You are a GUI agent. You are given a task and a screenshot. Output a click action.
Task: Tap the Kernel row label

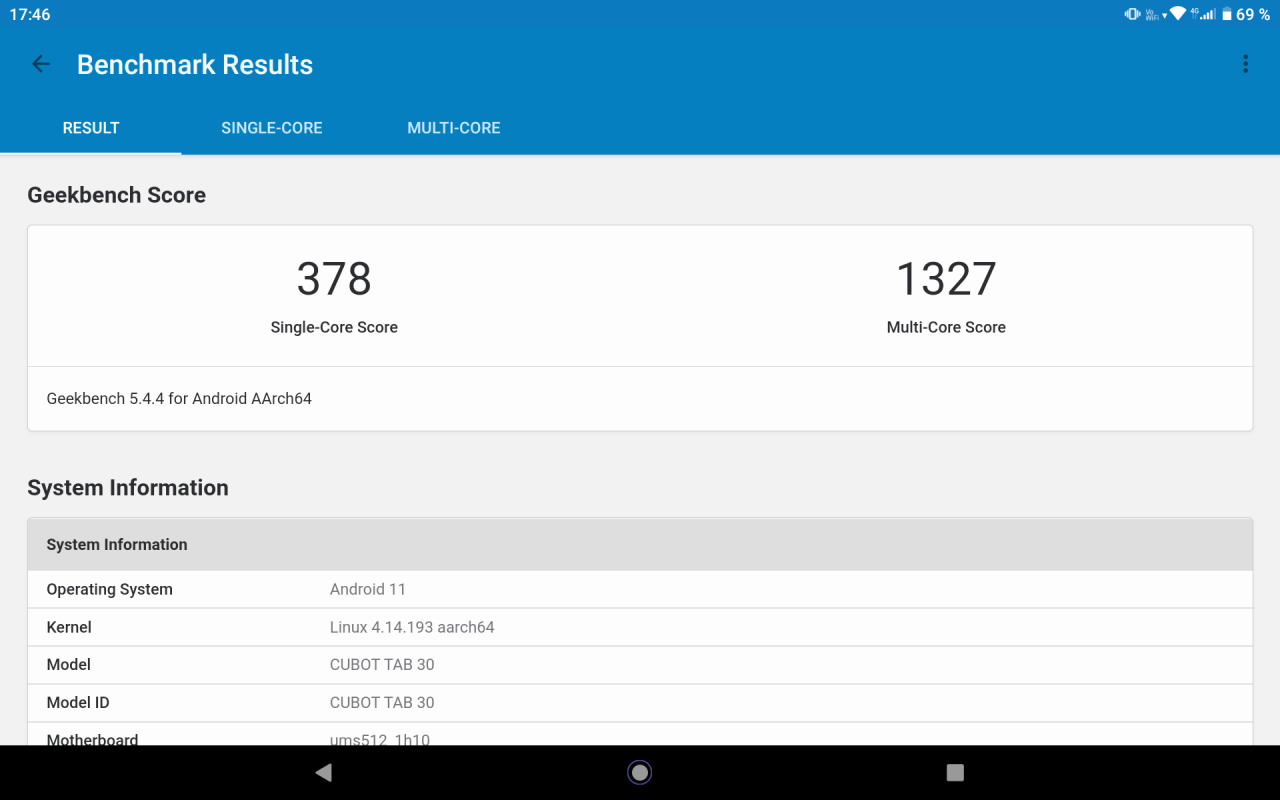(69, 627)
